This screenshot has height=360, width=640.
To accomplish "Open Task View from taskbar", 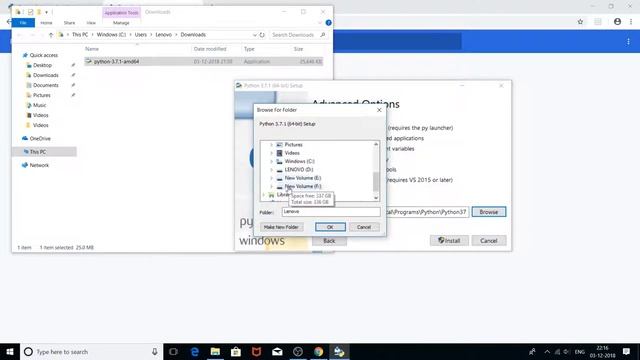I will coord(173,352).
